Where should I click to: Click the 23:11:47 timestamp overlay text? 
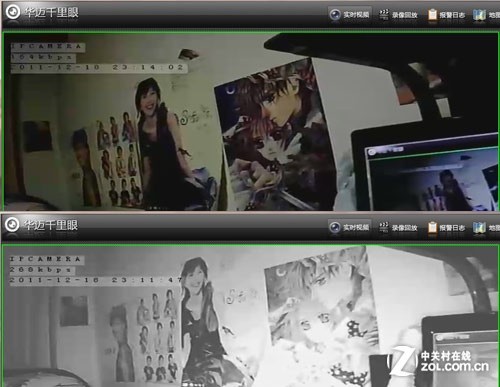pyautogui.click(x=96, y=280)
